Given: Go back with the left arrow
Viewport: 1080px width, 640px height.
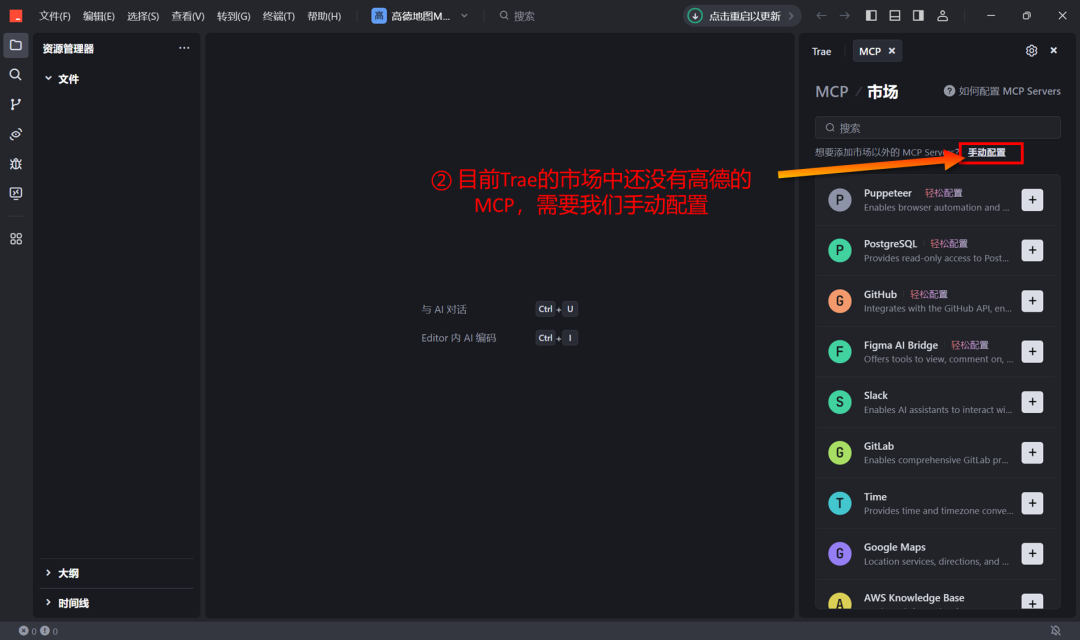Looking at the screenshot, I should (821, 16).
